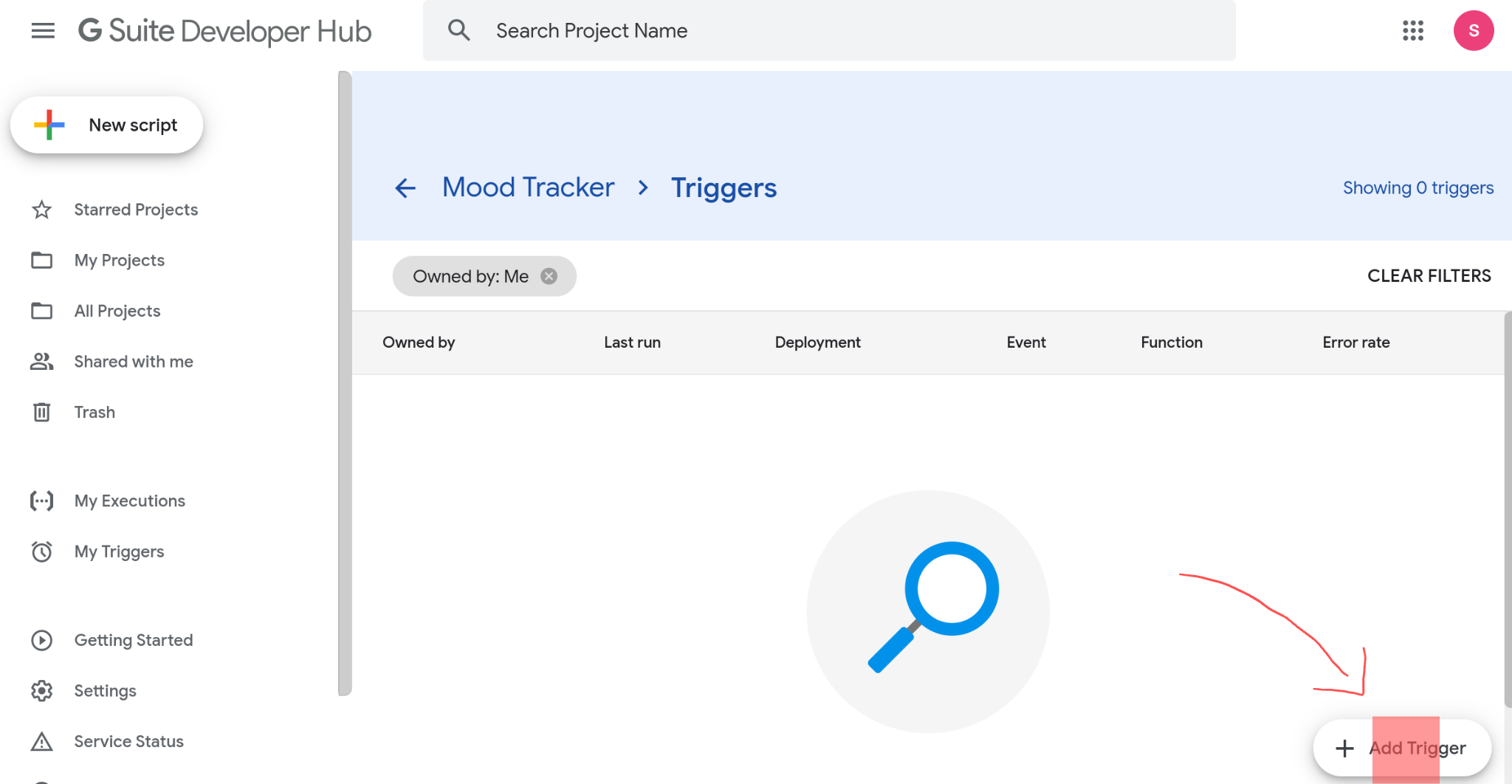Click the Settings gear icon
Image resolution: width=1512 pixels, height=784 pixels.
pyautogui.click(x=42, y=690)
